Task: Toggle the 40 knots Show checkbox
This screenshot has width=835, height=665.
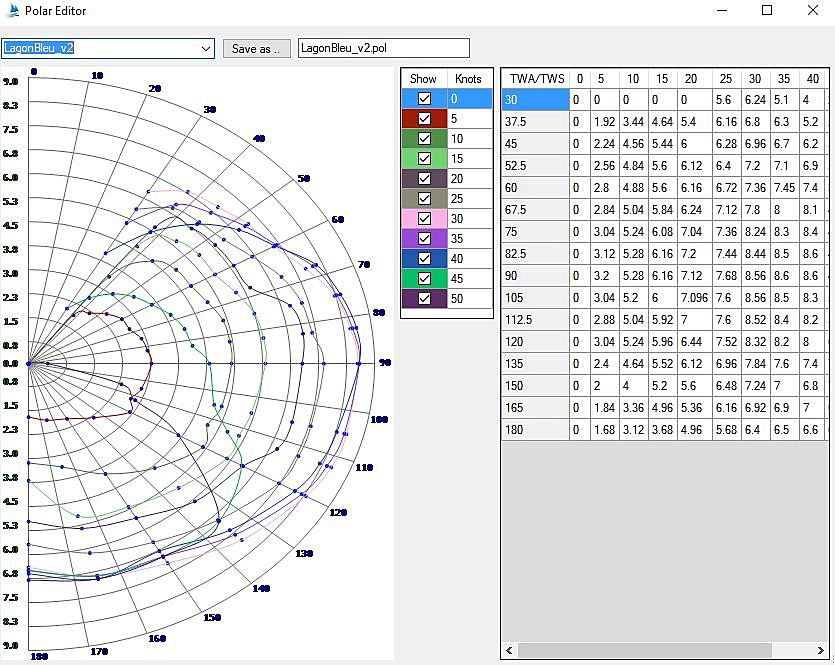Action: (424, 258)
